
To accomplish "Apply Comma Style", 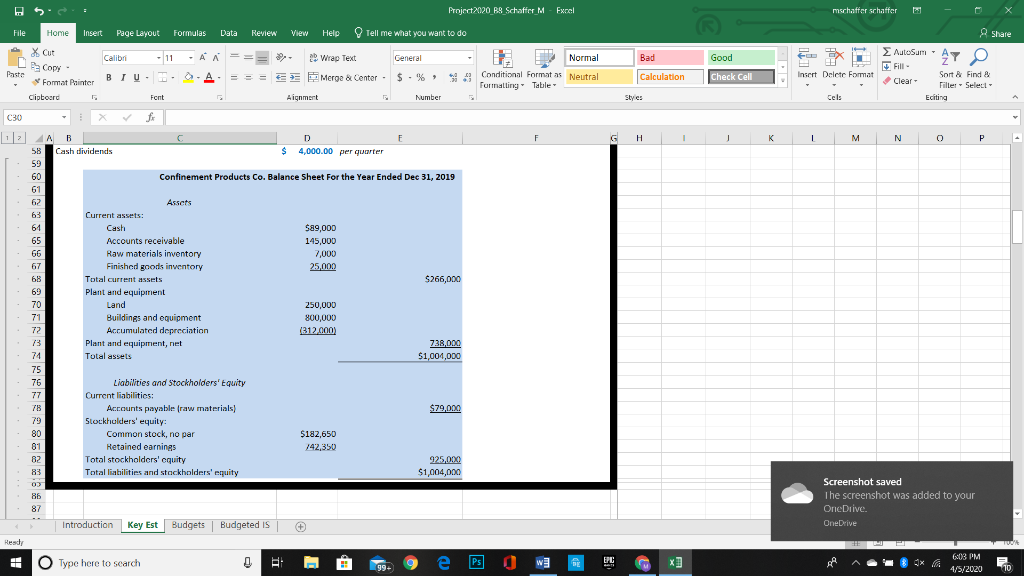I will [x=434, y=78].
